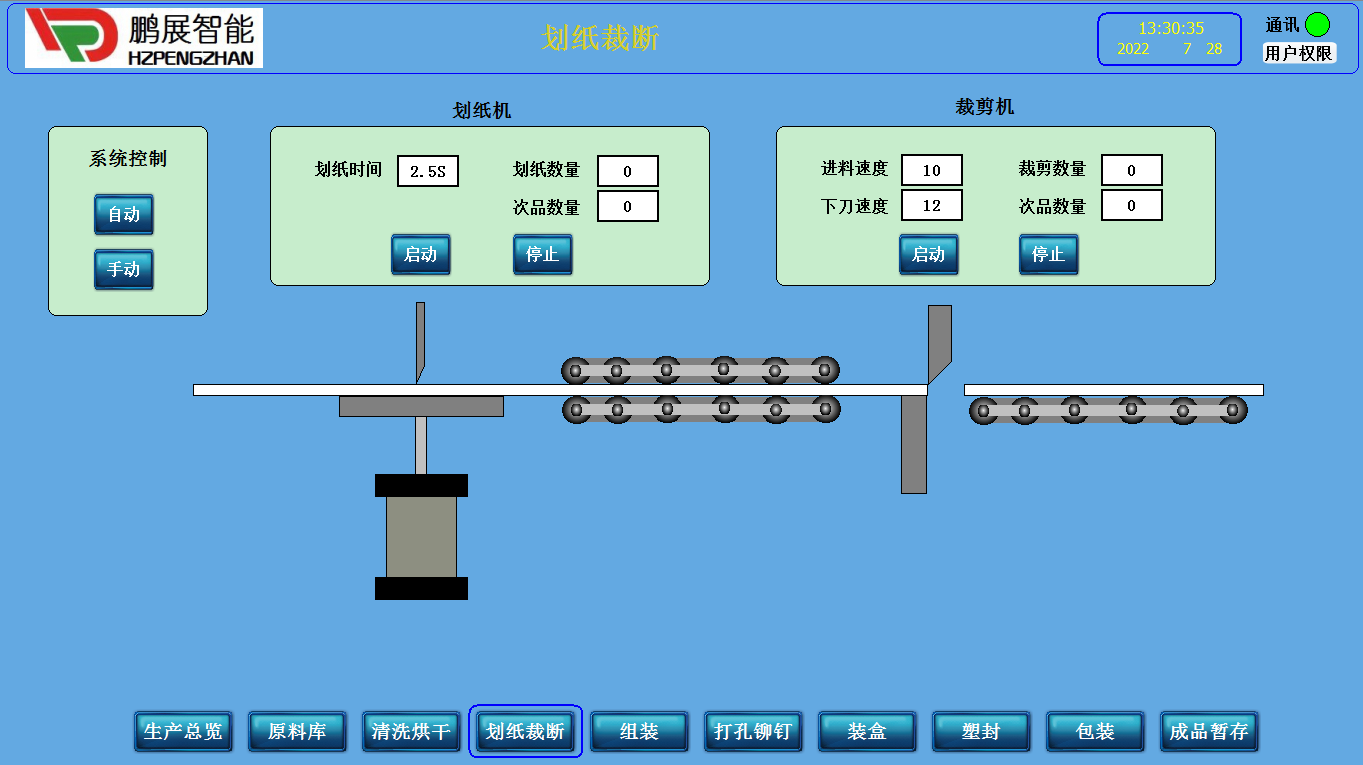Open the 成品暂存 page tab
The height and width of the screenshot is (765, 1363).
pos(1209,732)
